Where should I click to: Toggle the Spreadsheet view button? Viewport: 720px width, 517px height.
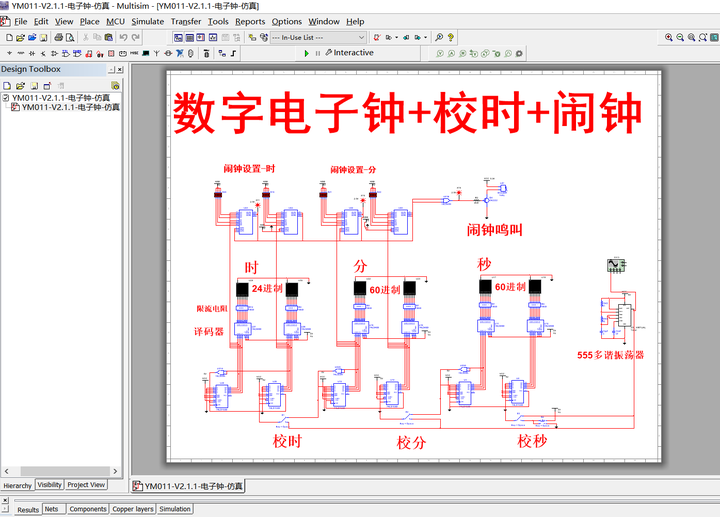coord(189,38)
